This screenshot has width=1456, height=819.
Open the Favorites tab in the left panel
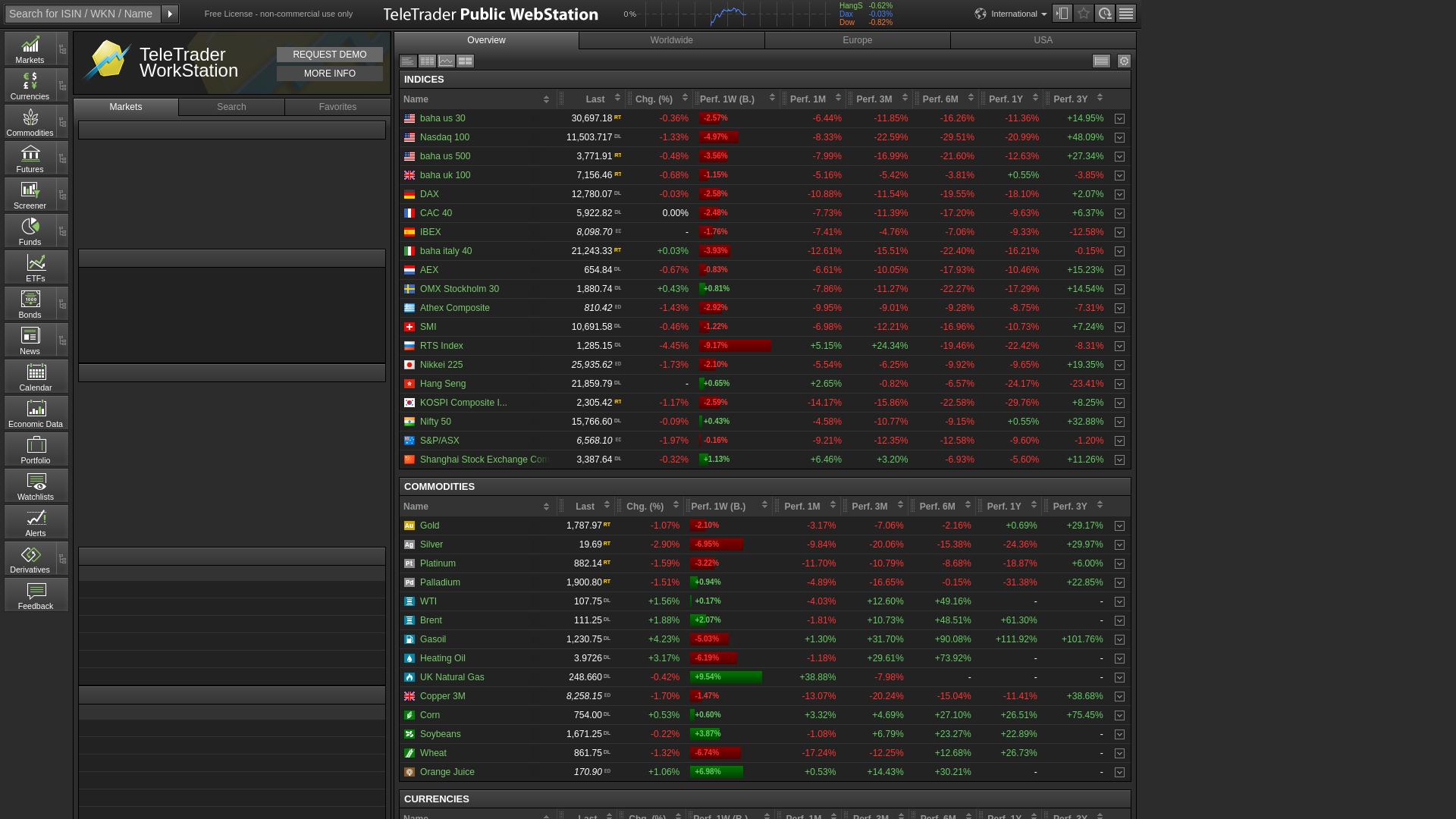click(x=337, y=107)
